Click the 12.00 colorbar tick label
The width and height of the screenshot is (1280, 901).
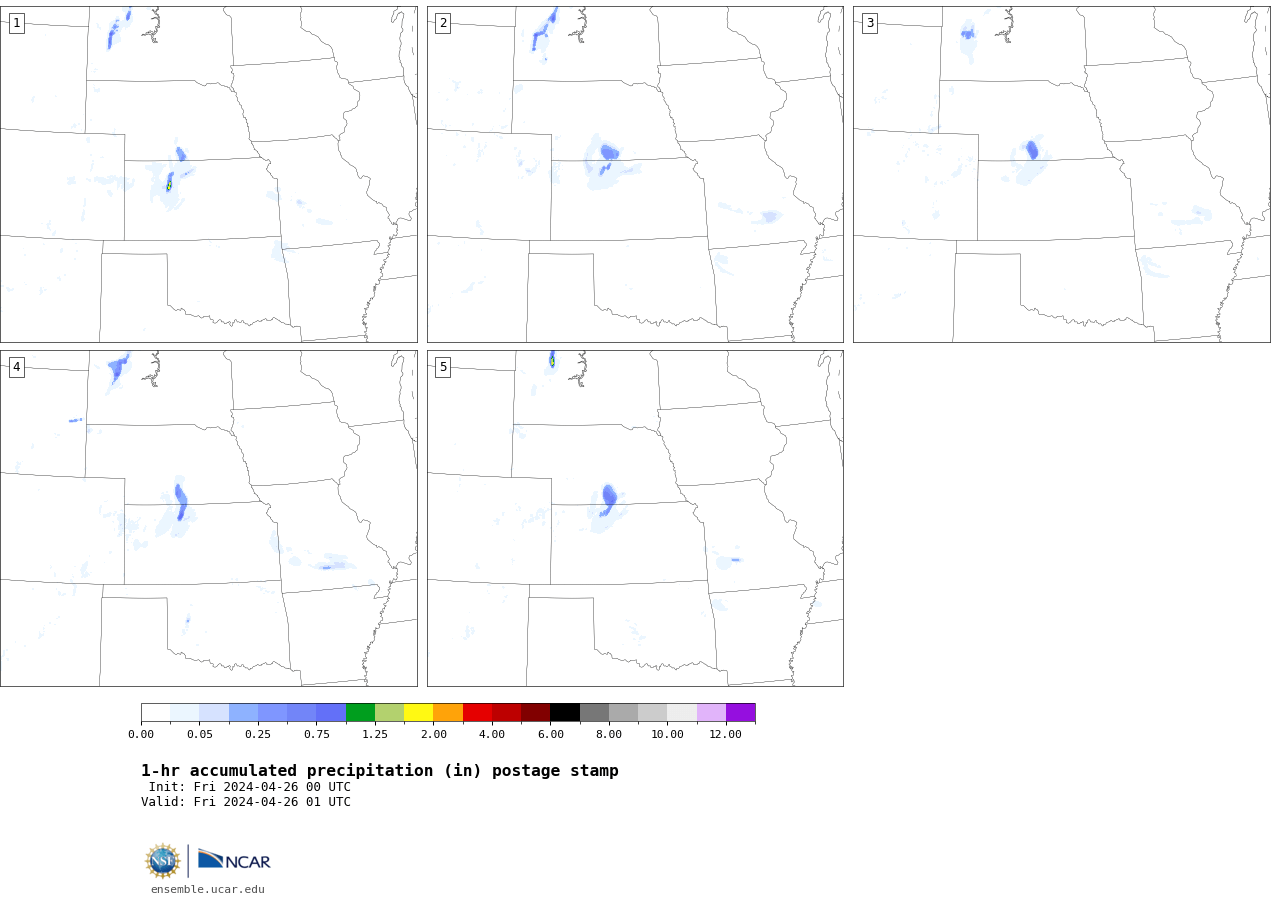(726, 734)
